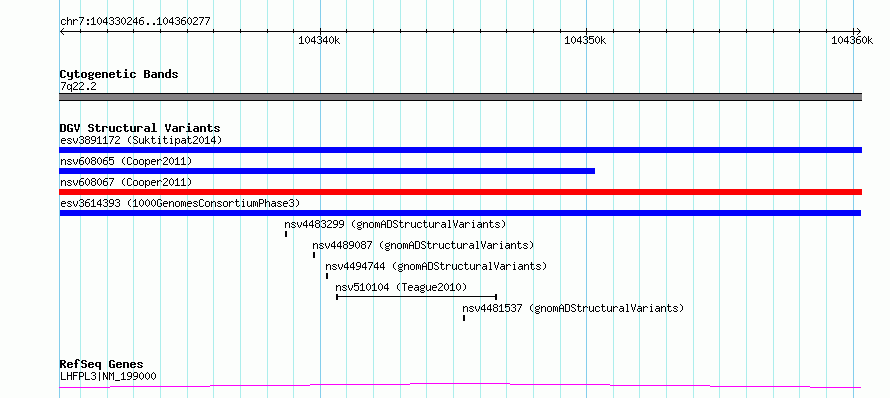Click the LHFPL3|NM_199000 gene label
Image resolution: width=890 pixels, height=398 pixels.
tap(108, 376)
